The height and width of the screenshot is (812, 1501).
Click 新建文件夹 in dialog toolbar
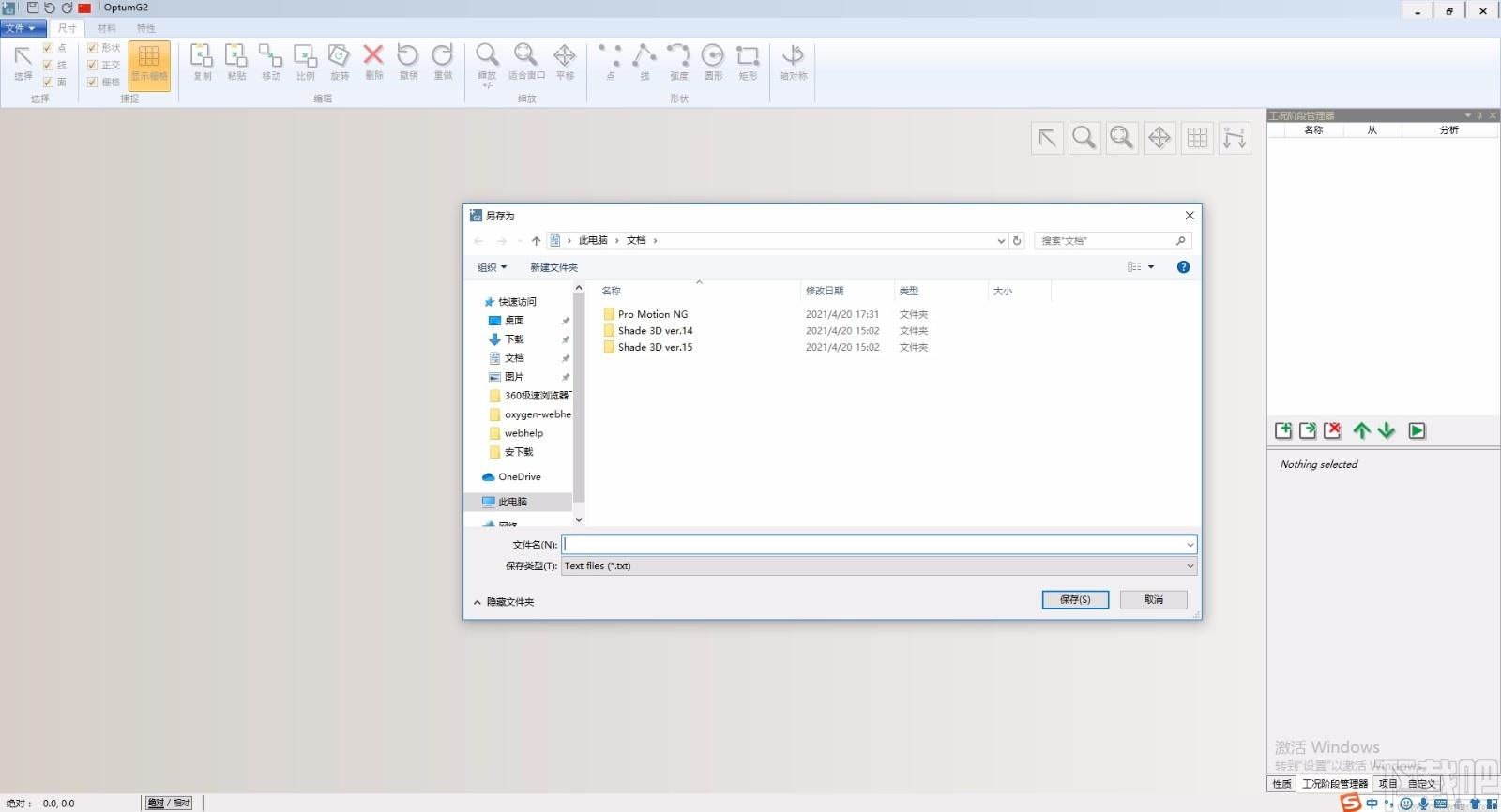point(553,267)
